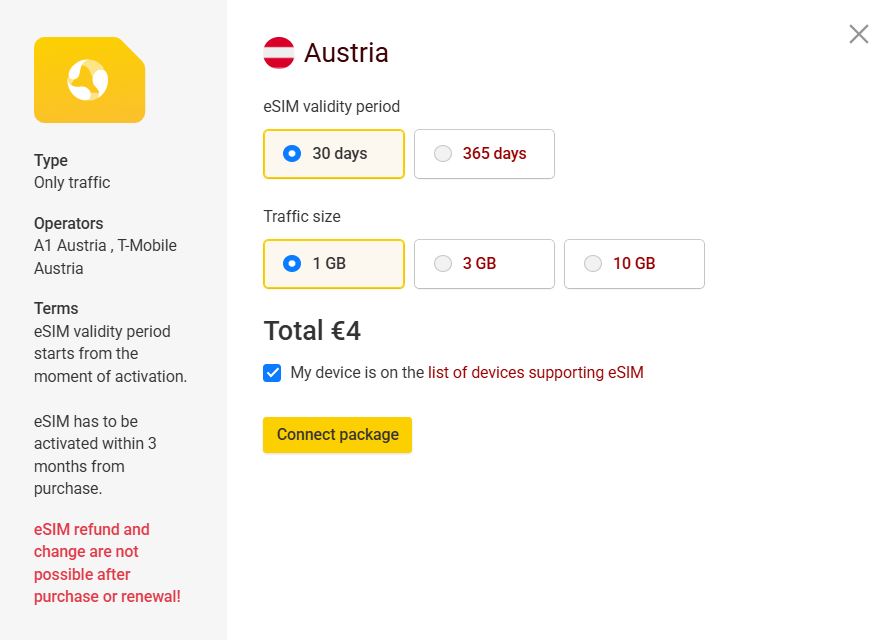Open the list of devices supporting eSIM
Screen dimensions: 891x640
[x=535, y=373]
